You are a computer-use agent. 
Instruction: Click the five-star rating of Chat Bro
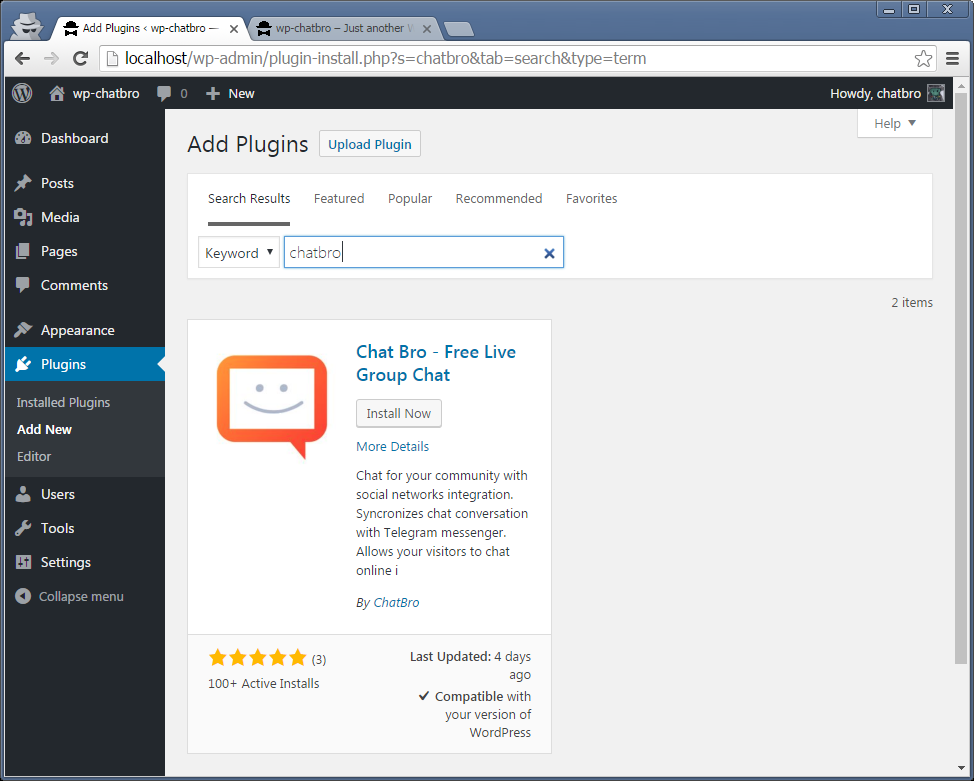click(258, 657)
